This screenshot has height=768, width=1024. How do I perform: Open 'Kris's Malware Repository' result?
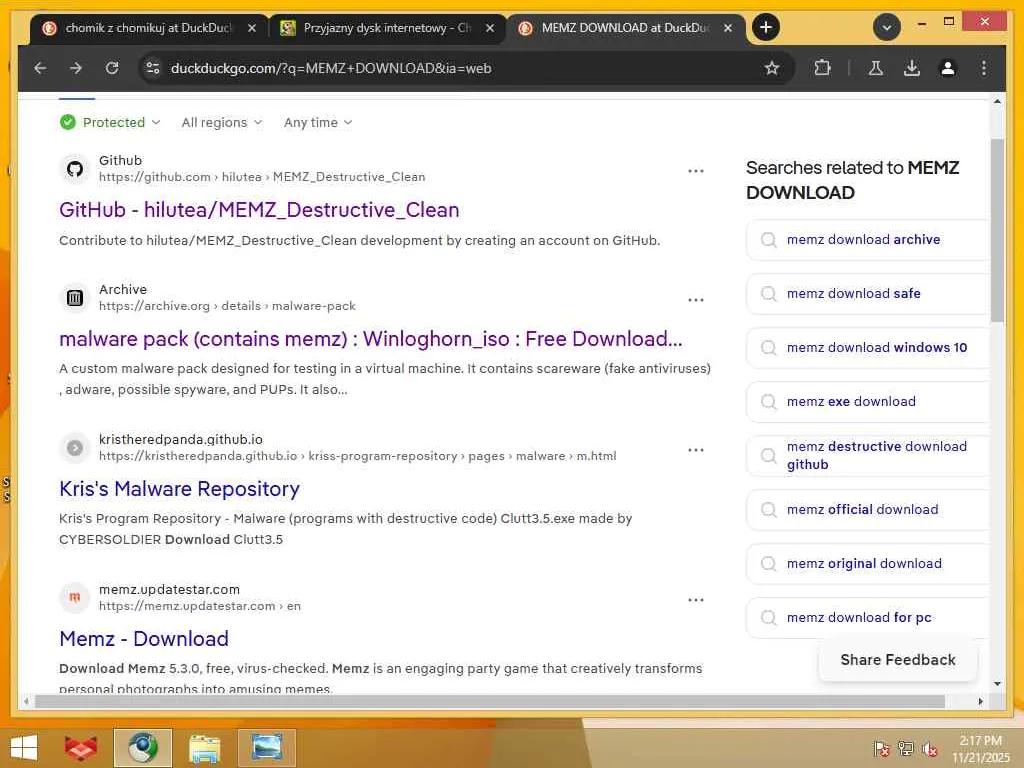coord(180,488)
